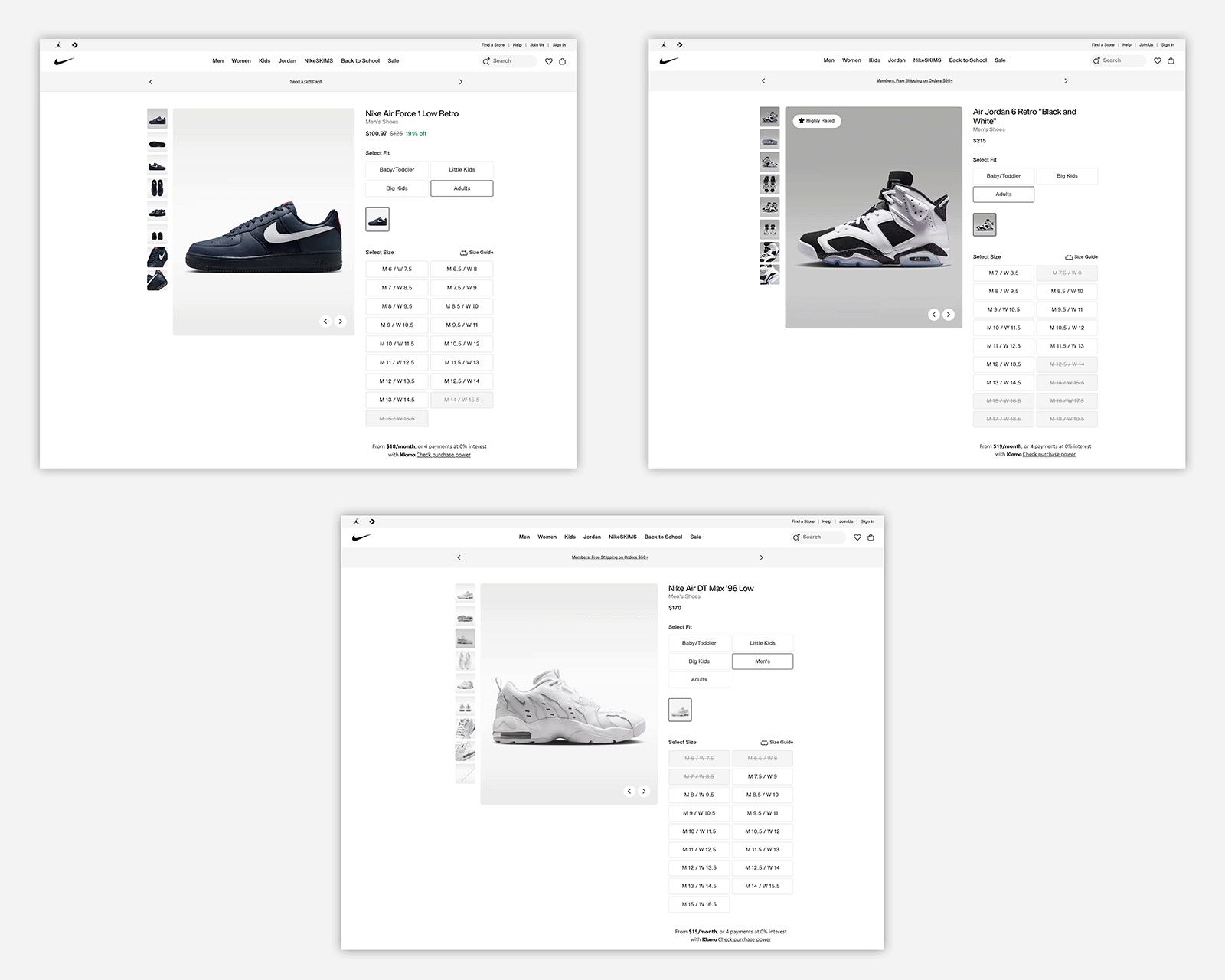Image resolution: width=1225 pixels, height=980 pixels.
Task: Click the search magnifier icon on Air Force 1 page
Action: coord(486,61)
